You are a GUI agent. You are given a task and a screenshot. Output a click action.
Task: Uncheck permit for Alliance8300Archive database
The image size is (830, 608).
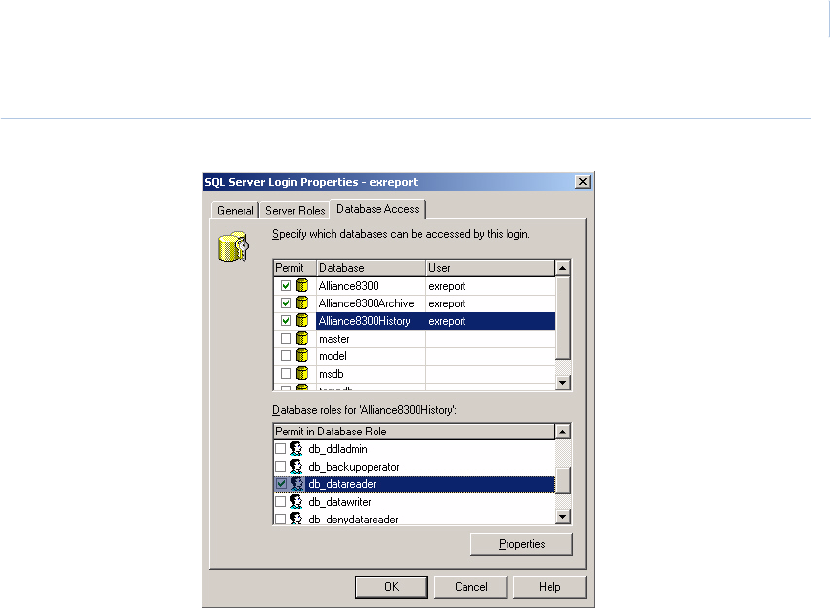point(286,303)
